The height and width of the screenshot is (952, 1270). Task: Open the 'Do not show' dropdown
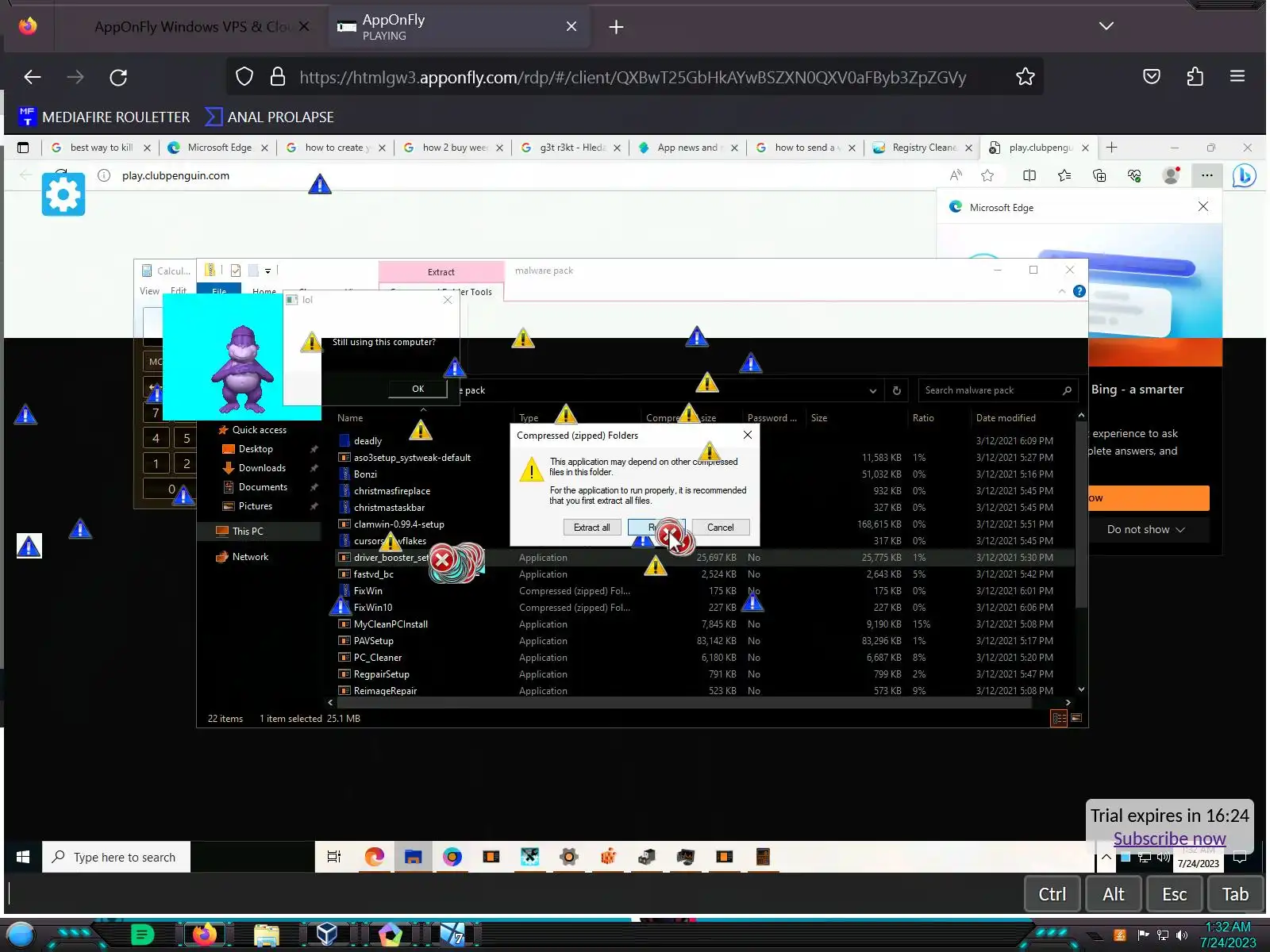[1146, 530]
